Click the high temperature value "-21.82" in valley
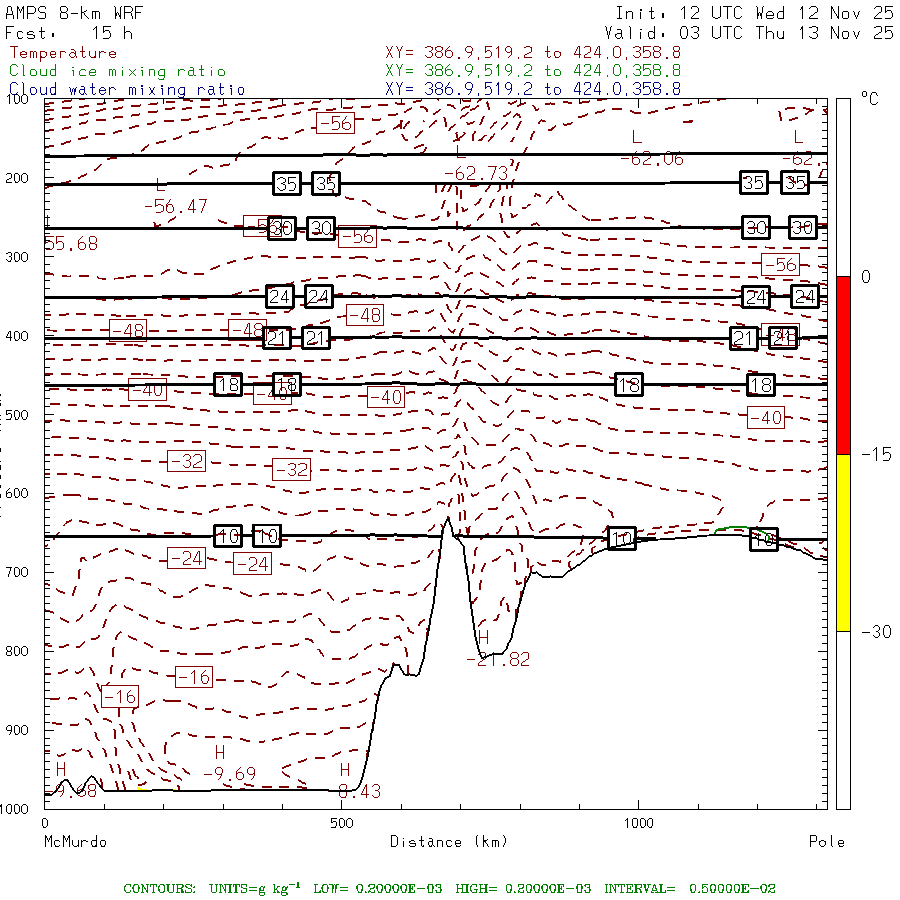Viewport: 900px width, 900px height. click(498, 659)
